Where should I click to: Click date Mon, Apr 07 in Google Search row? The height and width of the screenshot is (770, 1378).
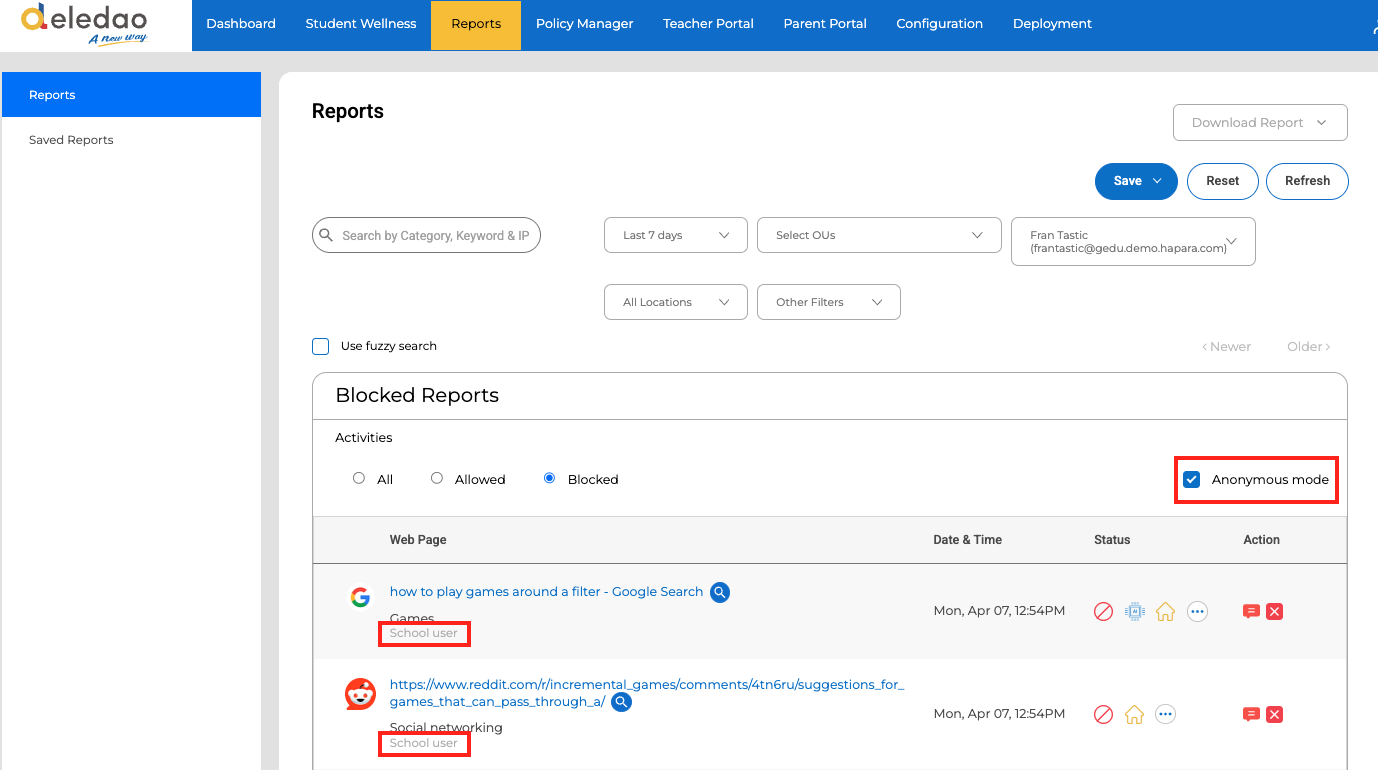[x=999, y=611]
